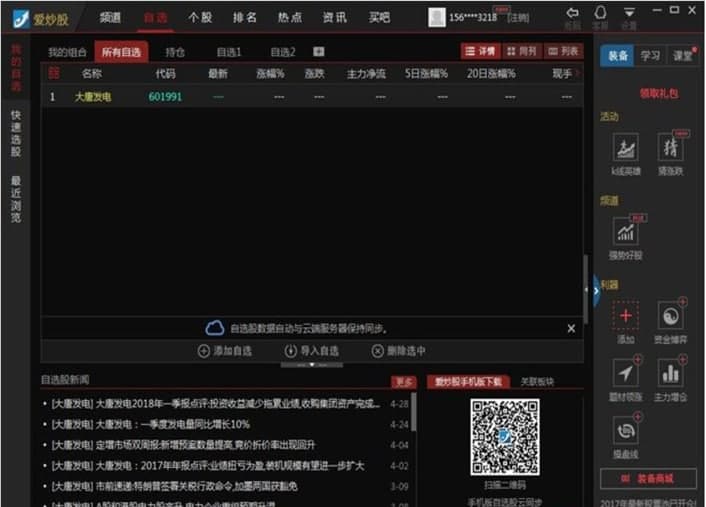Click the stock list vertical scrollbar
The height and width of the screenshot is (507, 706).
click(x=586, y=289)
